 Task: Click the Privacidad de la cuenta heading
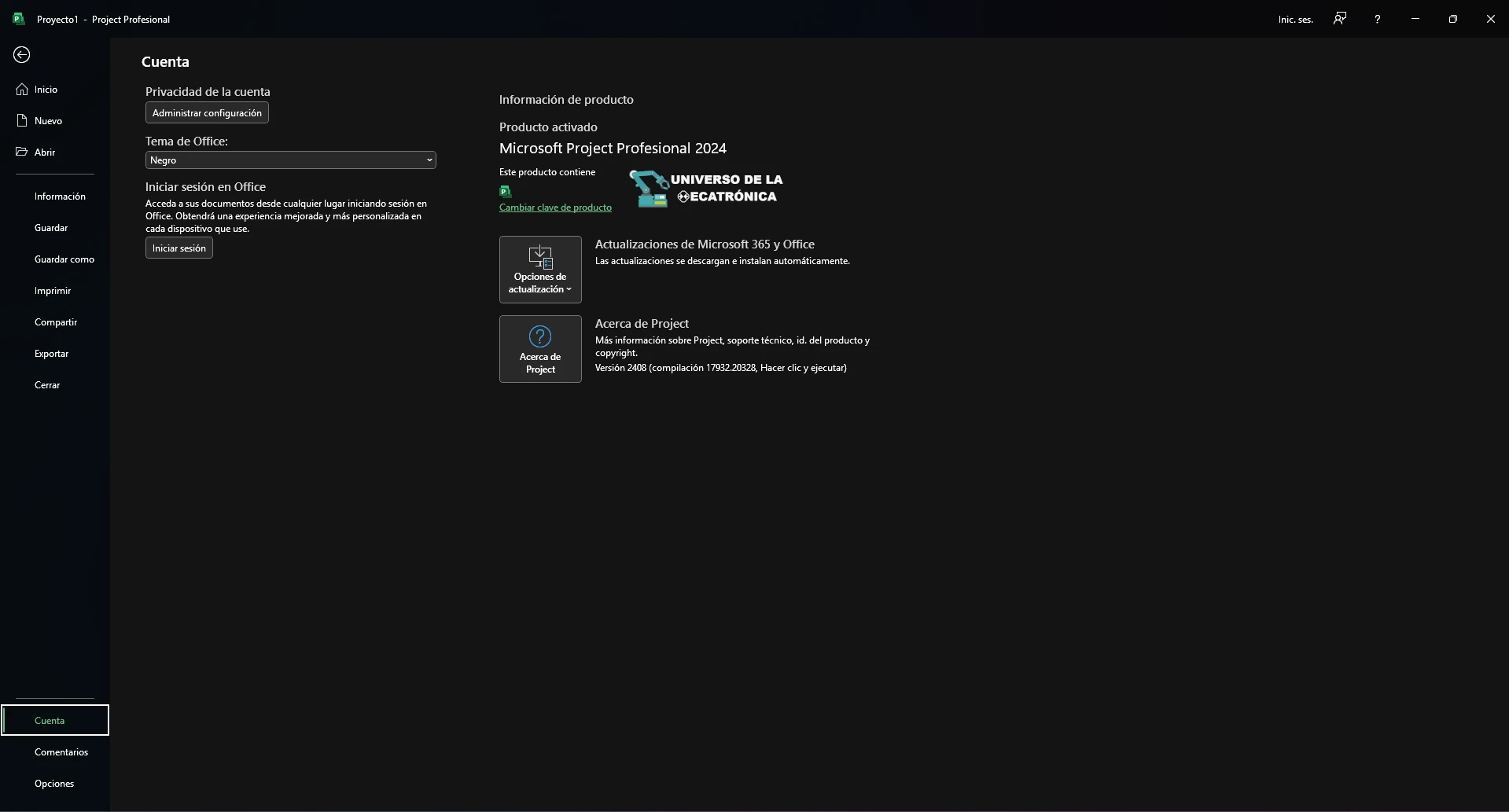point(208,92)
